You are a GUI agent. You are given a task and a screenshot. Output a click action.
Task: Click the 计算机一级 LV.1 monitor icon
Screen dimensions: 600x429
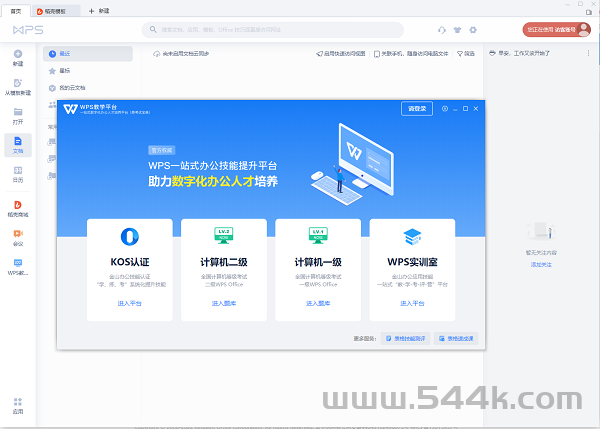tap(318, 236)
